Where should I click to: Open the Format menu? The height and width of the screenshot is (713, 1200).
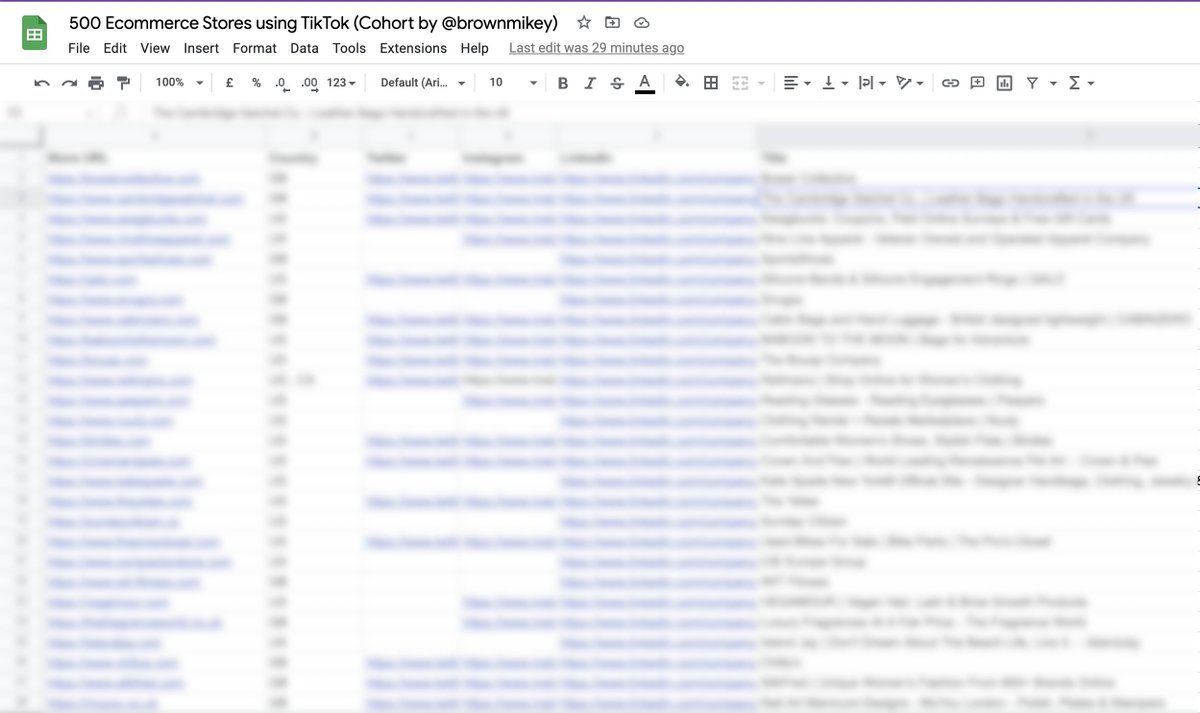[255, 48]
